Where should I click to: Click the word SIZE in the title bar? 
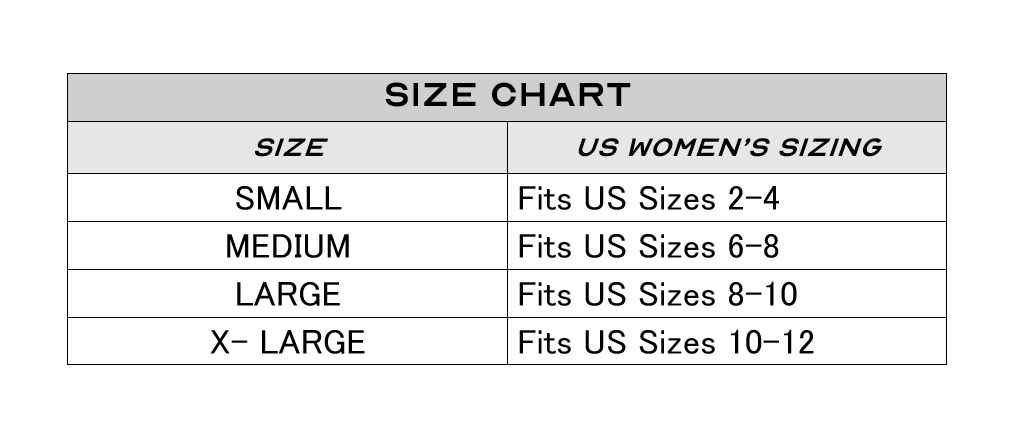(430, 96)
